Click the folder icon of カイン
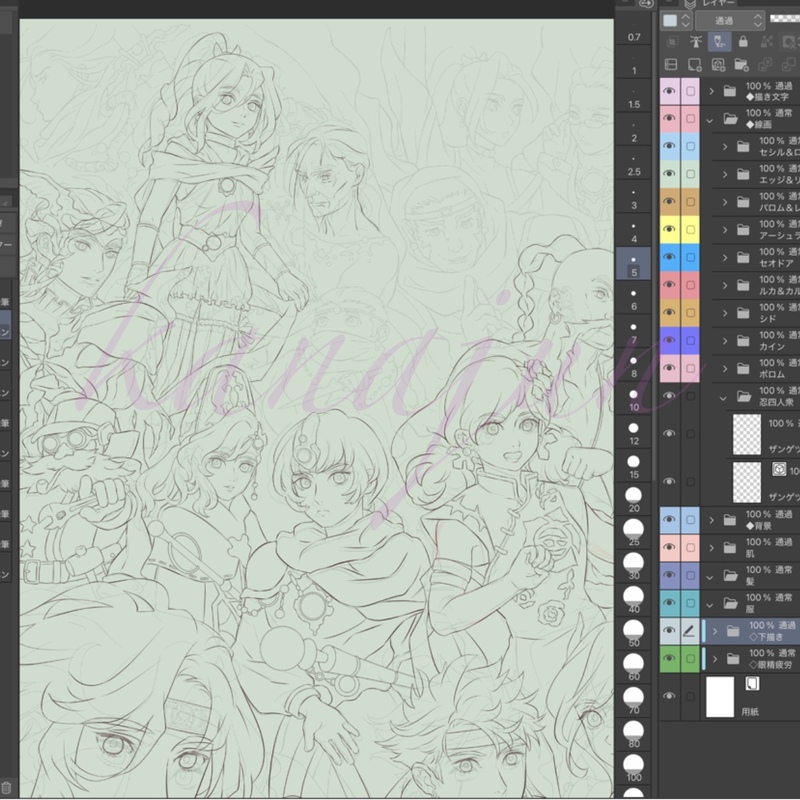Image resolution: width=800 pixels, height=800 pixels. (743, 340)
